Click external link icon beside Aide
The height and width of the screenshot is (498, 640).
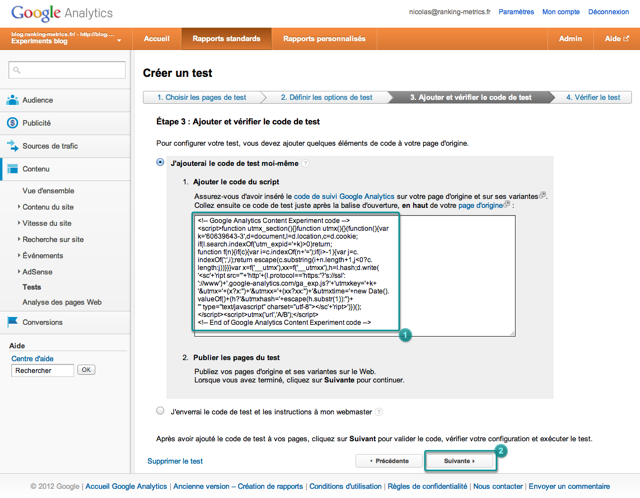point(626,38)
